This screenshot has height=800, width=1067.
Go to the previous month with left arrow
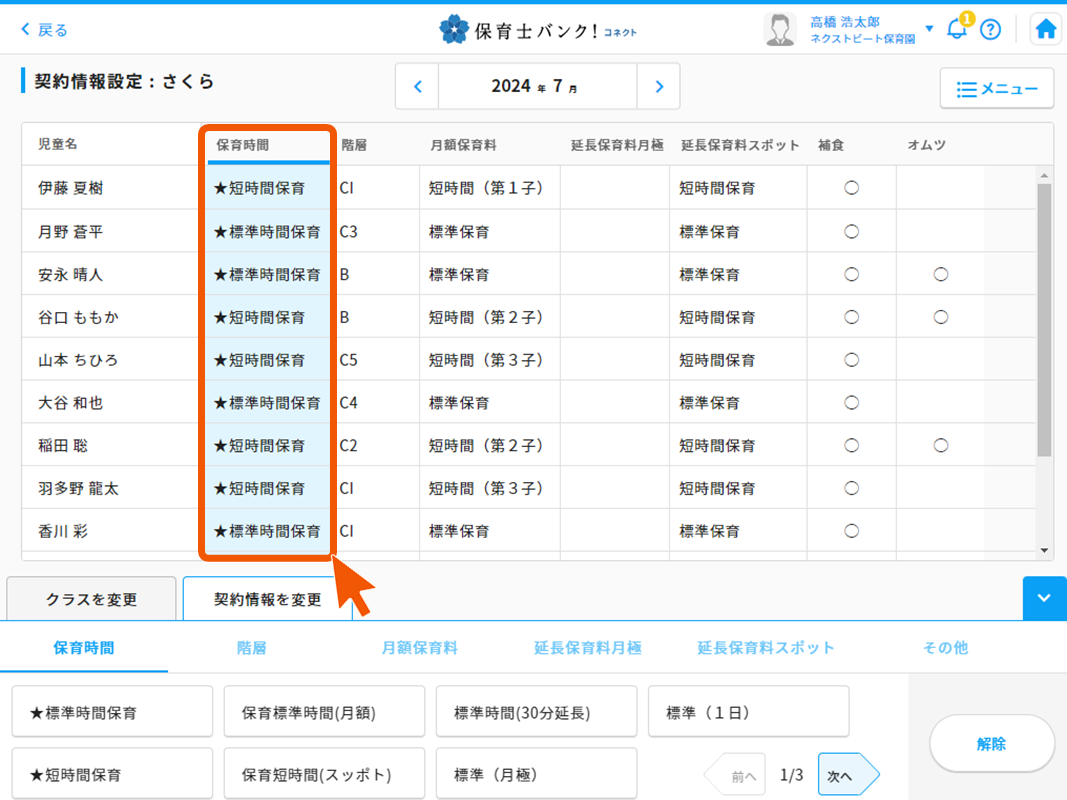pyautogui.click(x=417, y=87)
